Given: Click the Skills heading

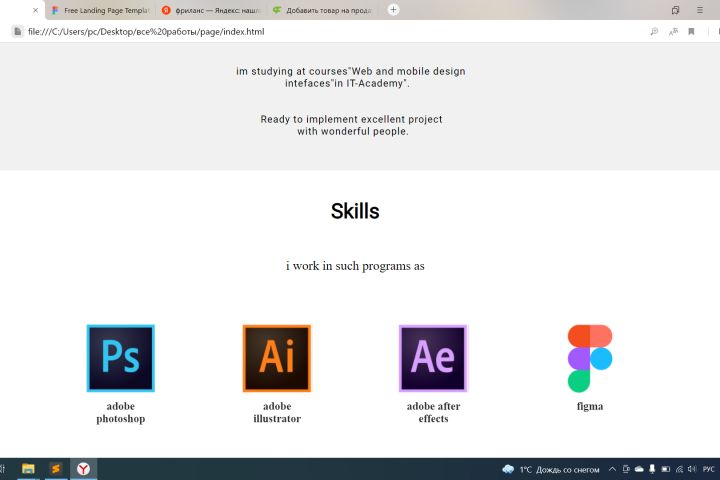Looking at the screenshot, I should 355,211.
